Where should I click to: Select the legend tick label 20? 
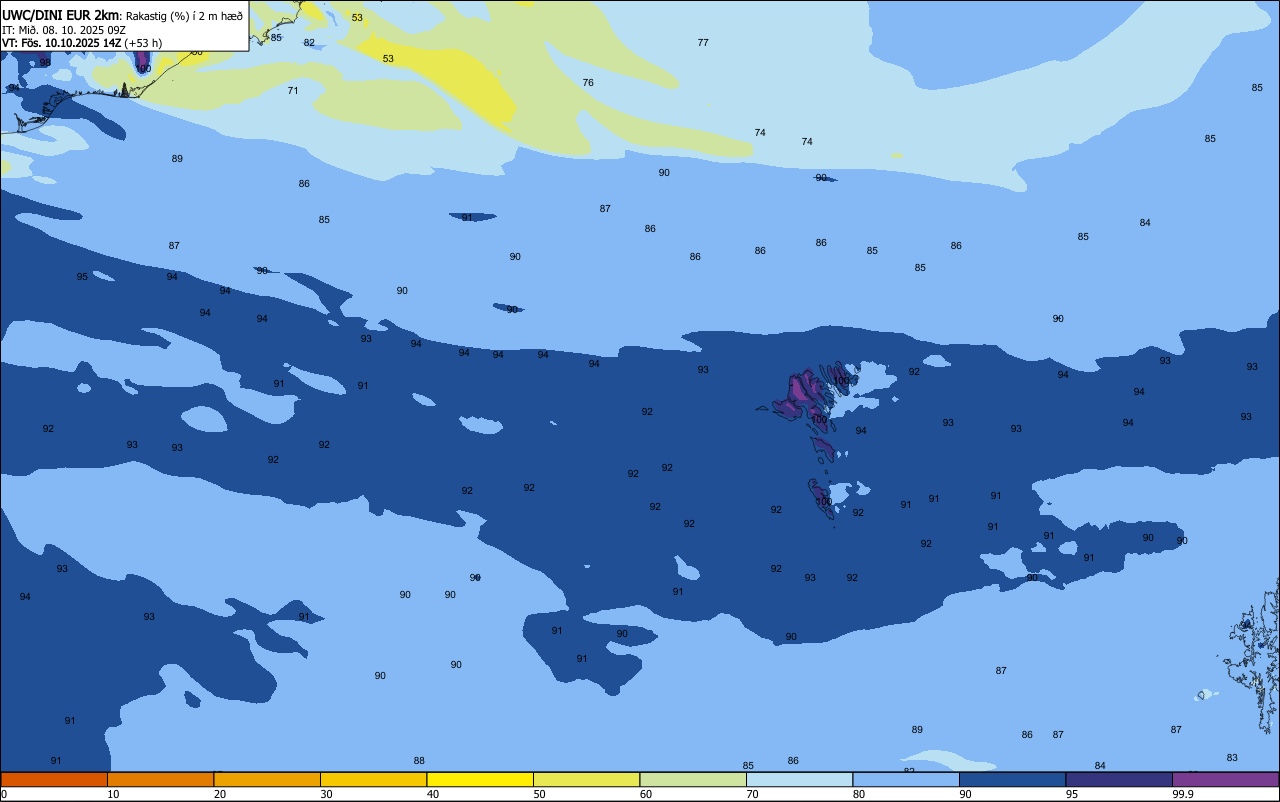219,794
